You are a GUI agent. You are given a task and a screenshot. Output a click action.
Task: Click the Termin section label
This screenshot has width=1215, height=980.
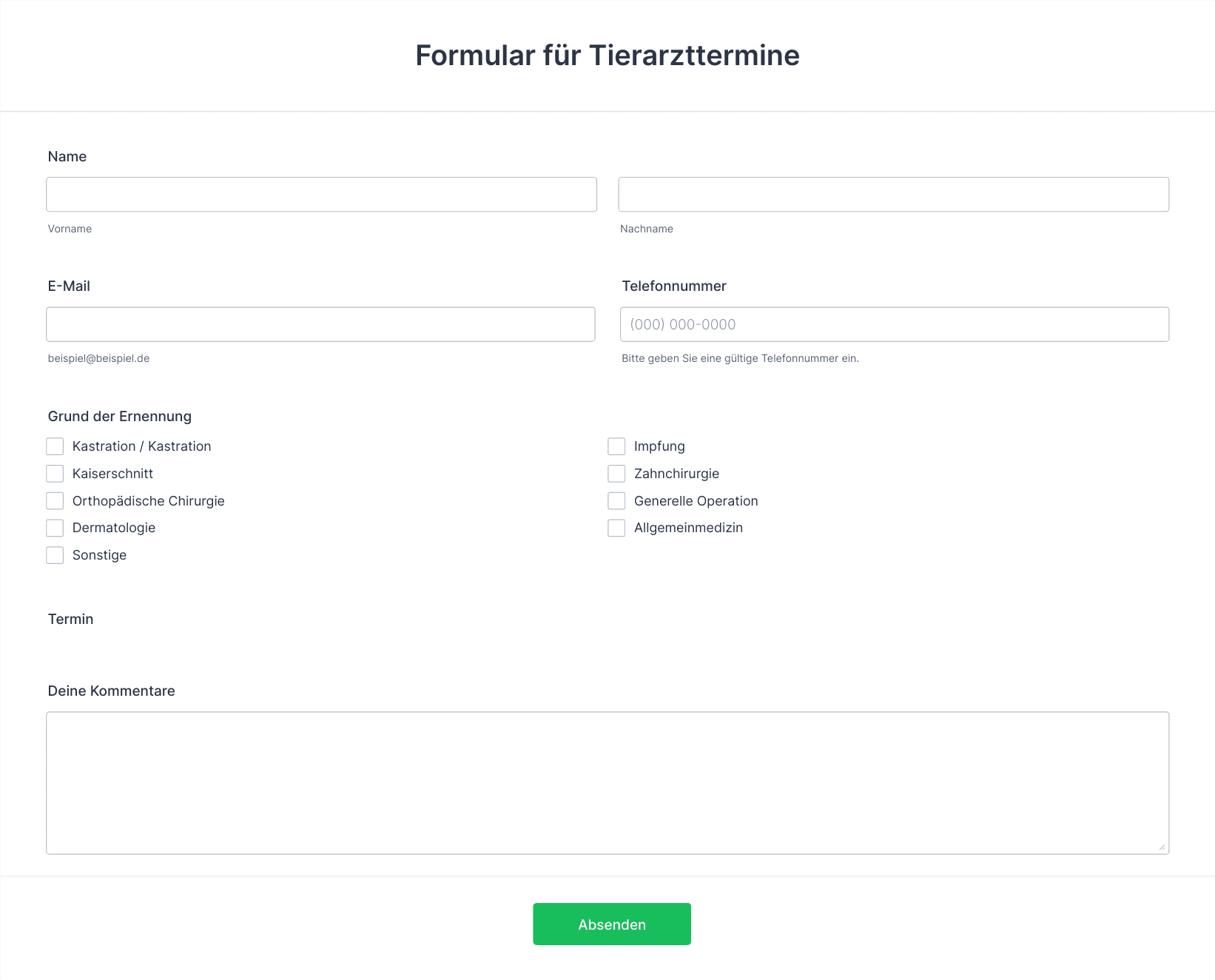coord(70,619)
